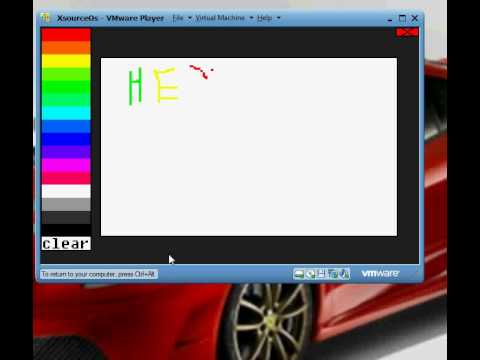Click the vmware logo in status bar
The height and width of the screenshot is (360, 480).
(380, 274)
